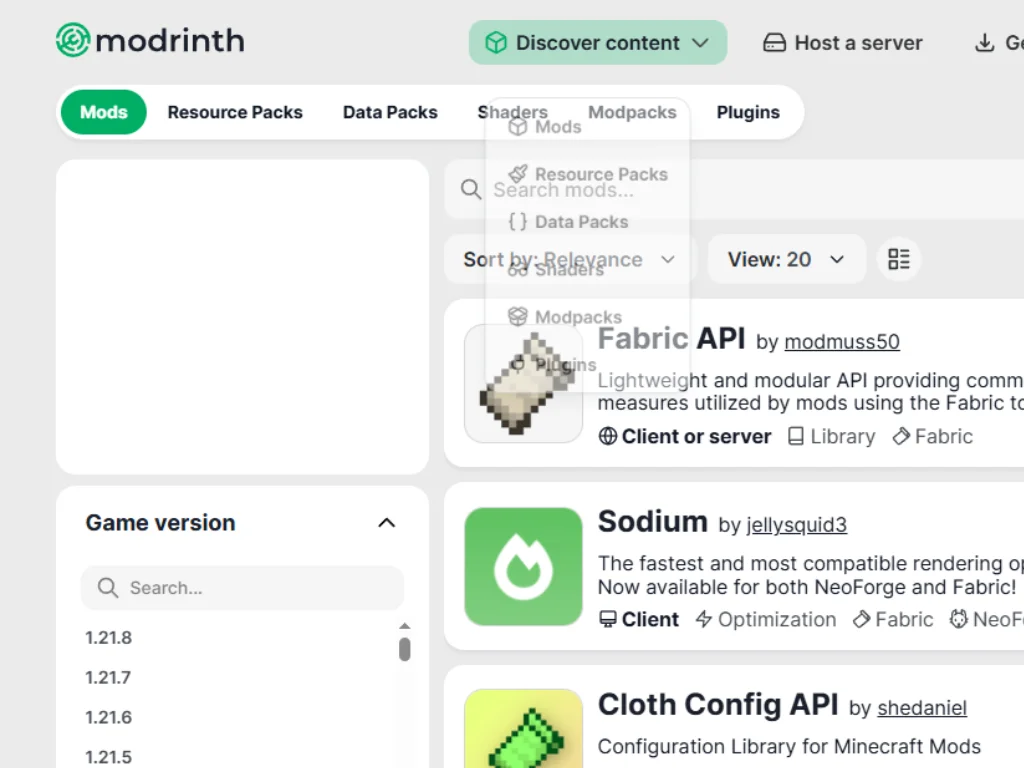The height and width of the screenshot is (768, 1024).
Task: Open the Fabric API project title
Action: point(671,338)
